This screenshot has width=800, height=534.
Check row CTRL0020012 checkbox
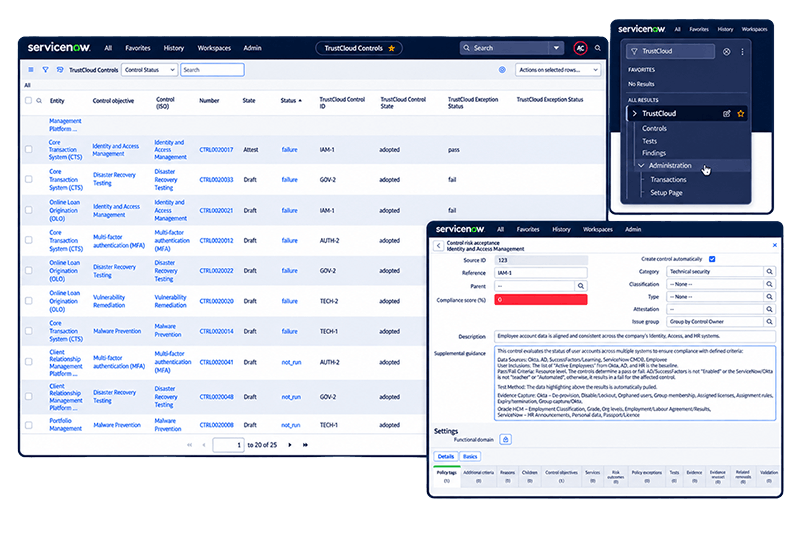point(29,240)
